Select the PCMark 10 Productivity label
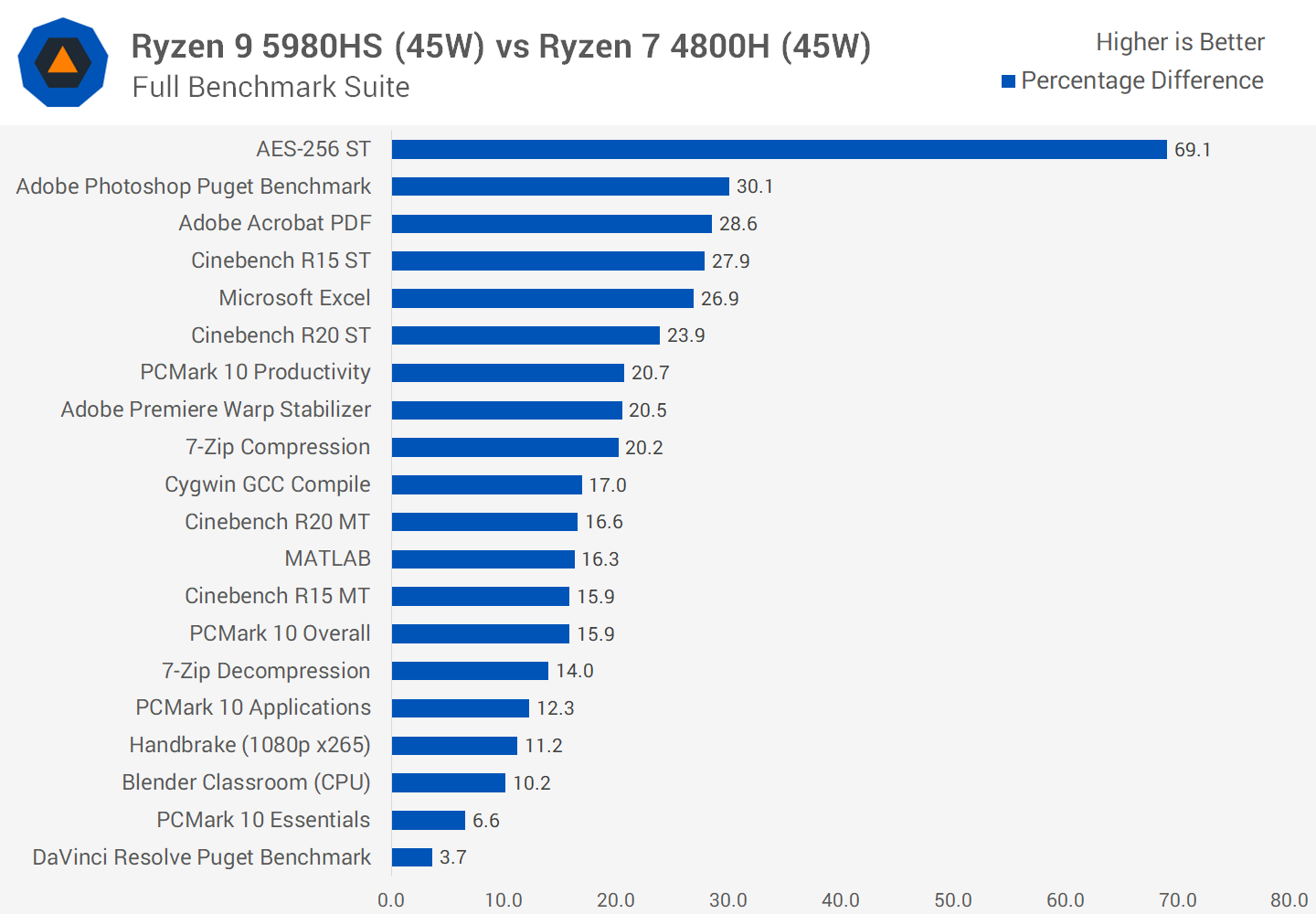The image size is (1316, 914). [x=255, y=372]
